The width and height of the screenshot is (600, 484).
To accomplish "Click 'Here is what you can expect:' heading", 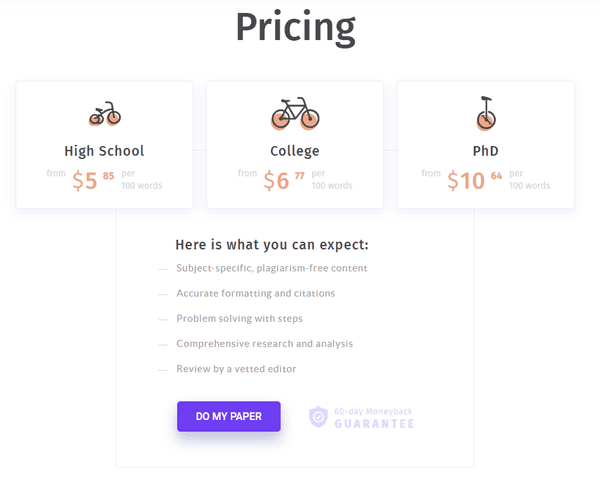I will [272, 245].
